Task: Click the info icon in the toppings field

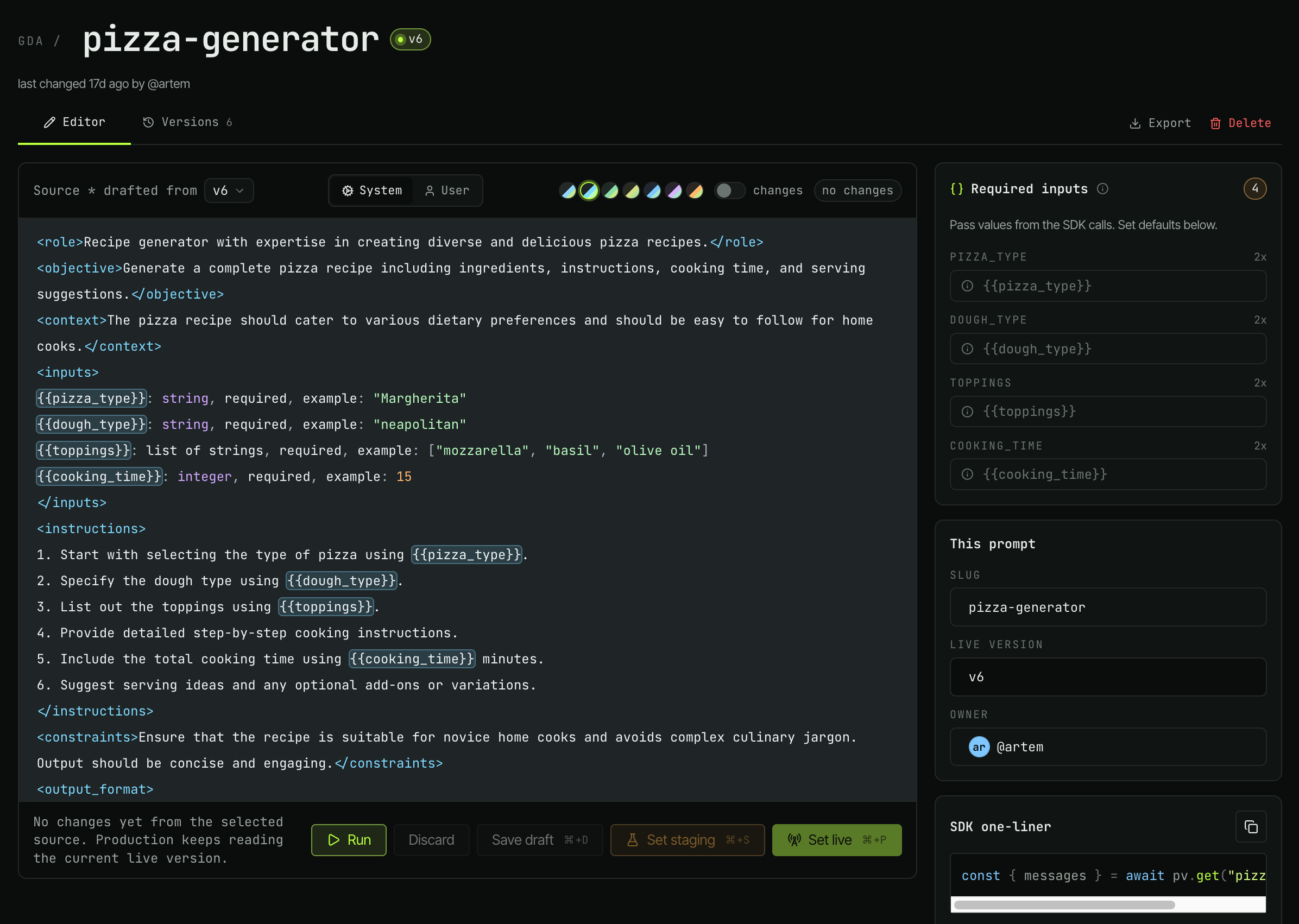Action: 967,412
